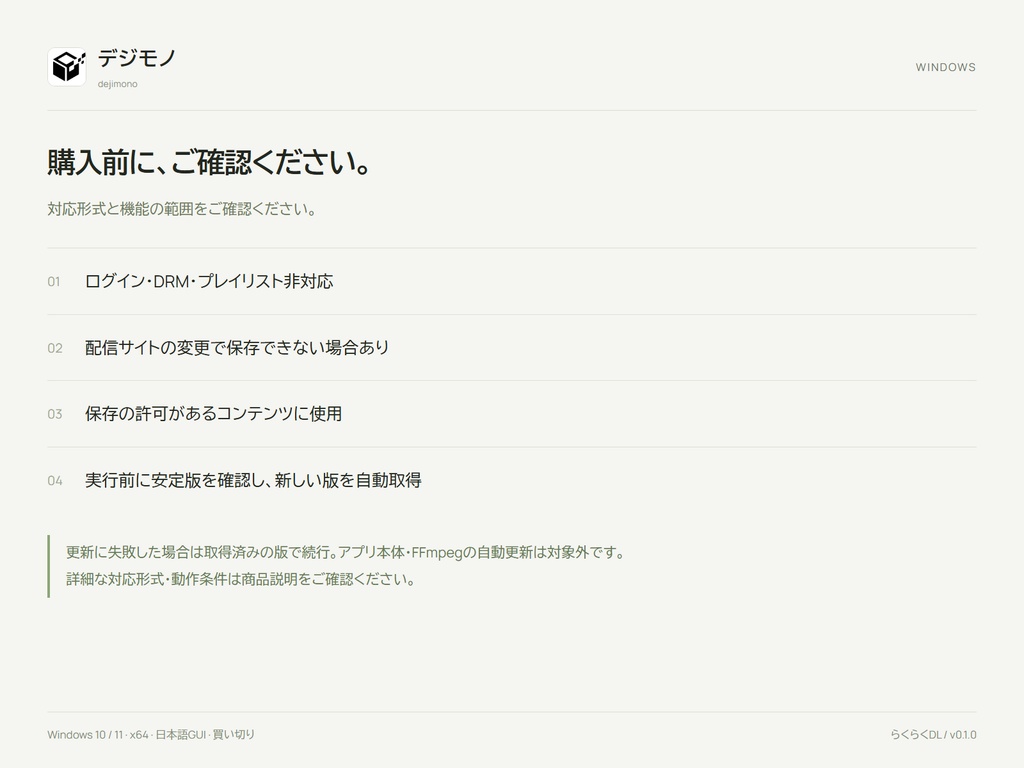This screenshot has height=768, width=1024.
Task: Click row number 02
Action: coord(55,349)
